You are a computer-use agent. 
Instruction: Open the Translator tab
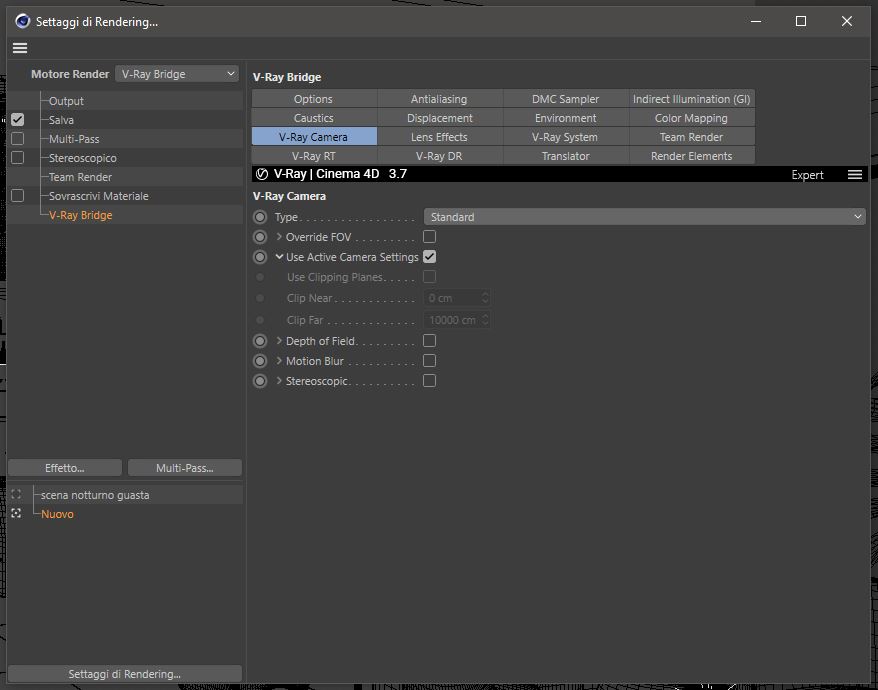(x=566, y=156)
